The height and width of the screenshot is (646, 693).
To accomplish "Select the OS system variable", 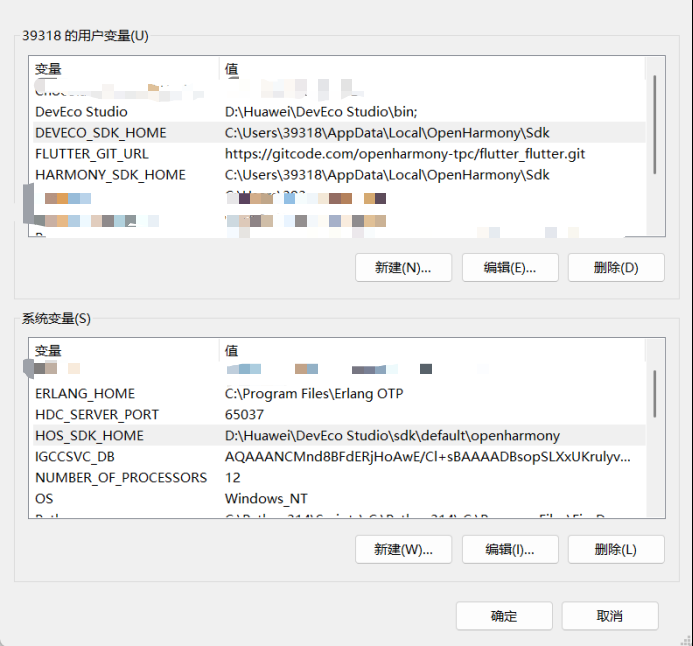I will (339, 498).
